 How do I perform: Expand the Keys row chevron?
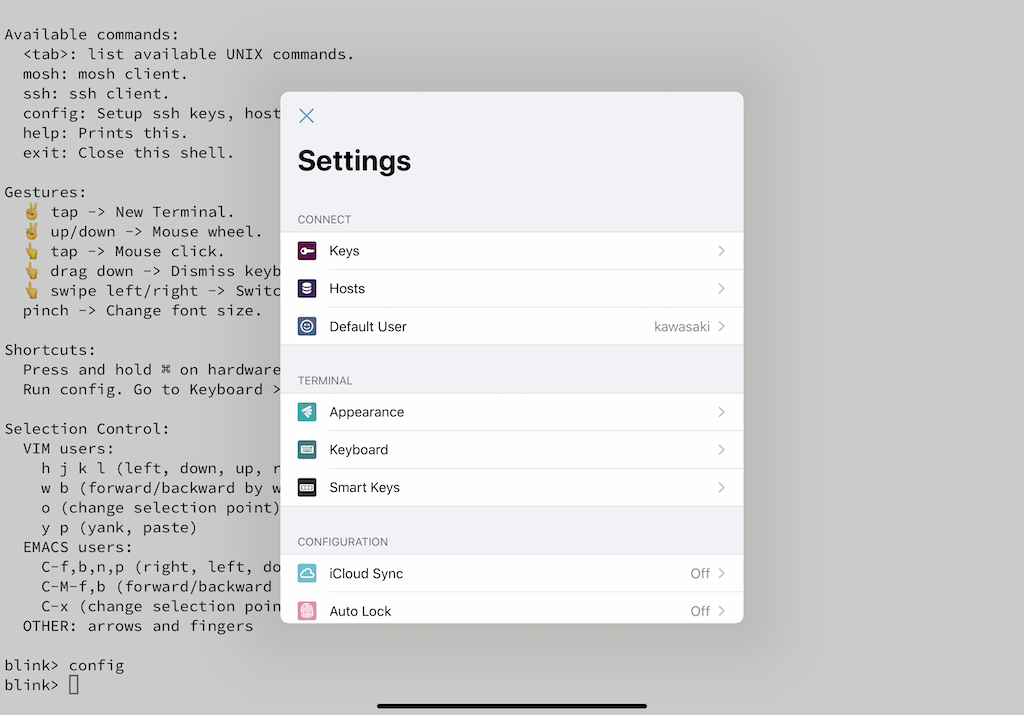click(722, 251)
